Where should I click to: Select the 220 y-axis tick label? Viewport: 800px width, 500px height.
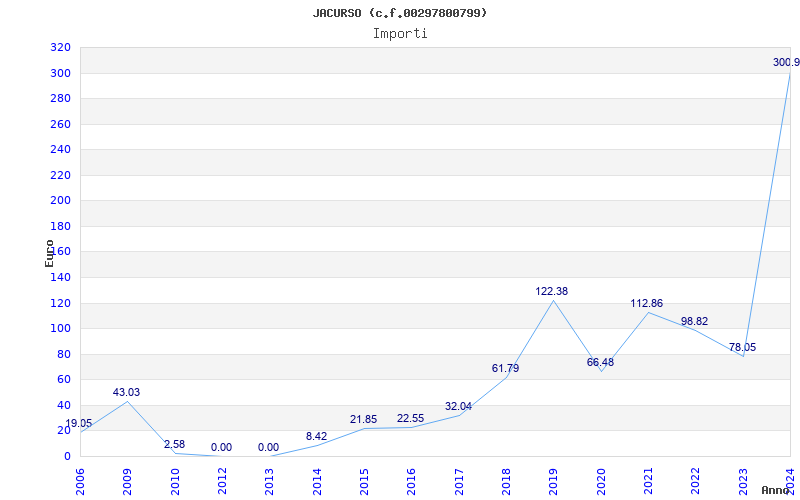(x=60, y=175)
